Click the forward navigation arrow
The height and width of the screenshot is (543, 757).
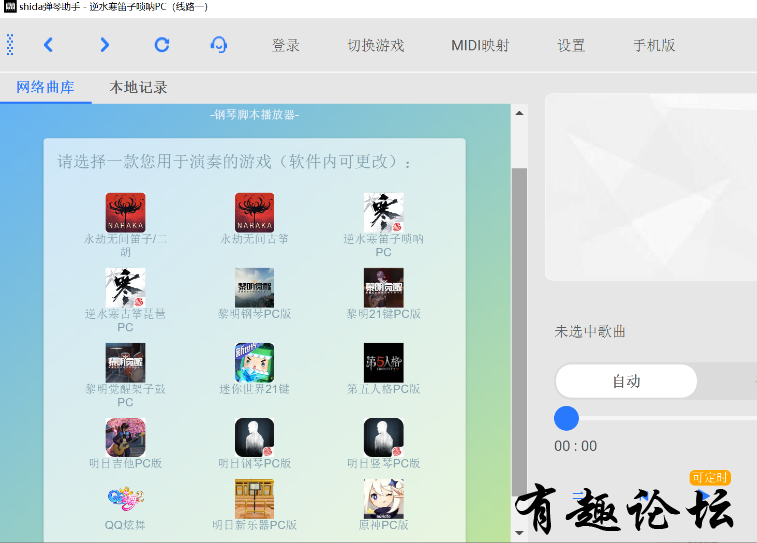click(104, 45)
